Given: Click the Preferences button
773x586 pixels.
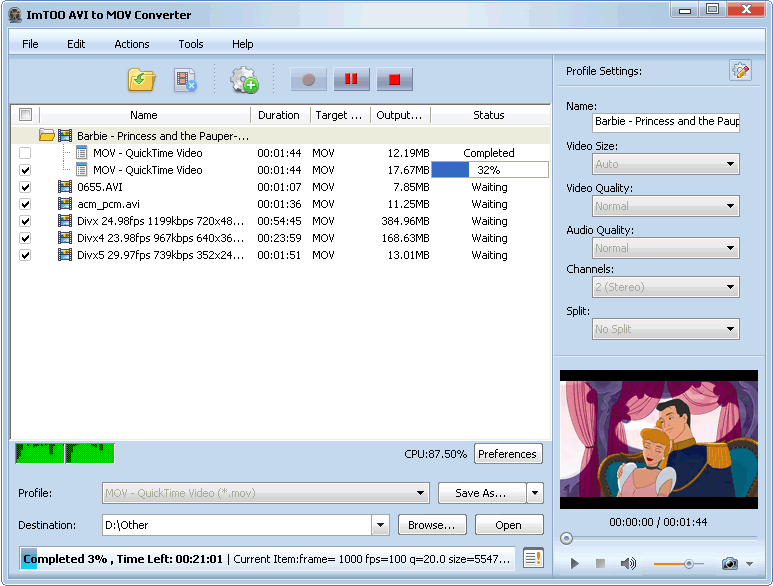Looking at the screenshot, I should coord(508,454).
